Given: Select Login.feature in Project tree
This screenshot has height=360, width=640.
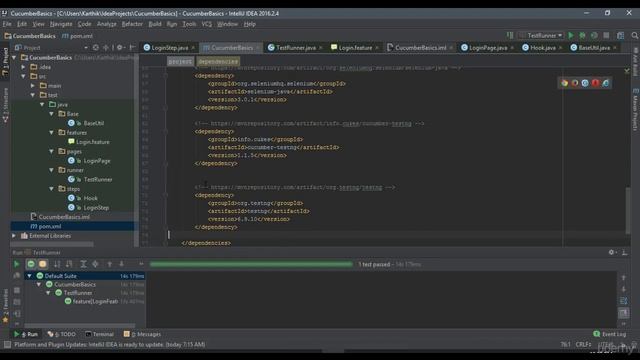Looking at the screenshot, I should tap(89, 142).
